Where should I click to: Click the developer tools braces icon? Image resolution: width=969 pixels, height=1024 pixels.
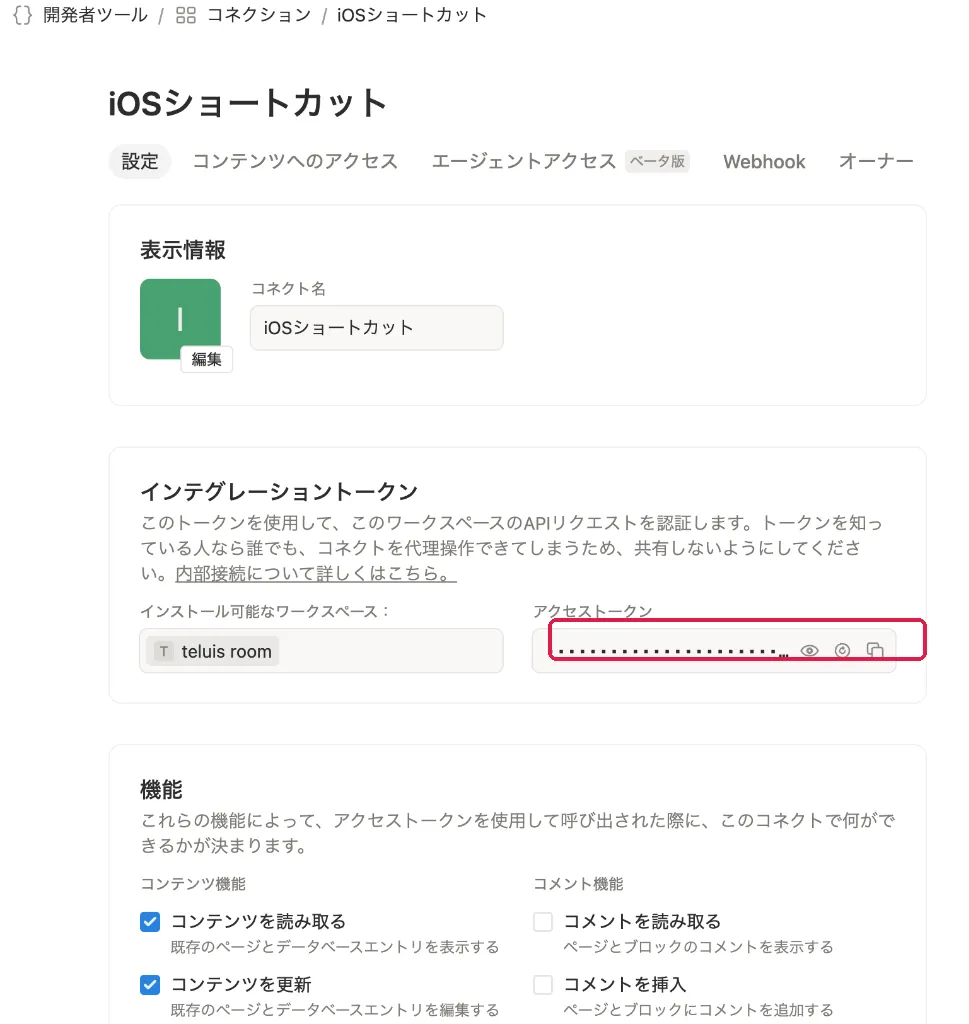pos(22,15)
